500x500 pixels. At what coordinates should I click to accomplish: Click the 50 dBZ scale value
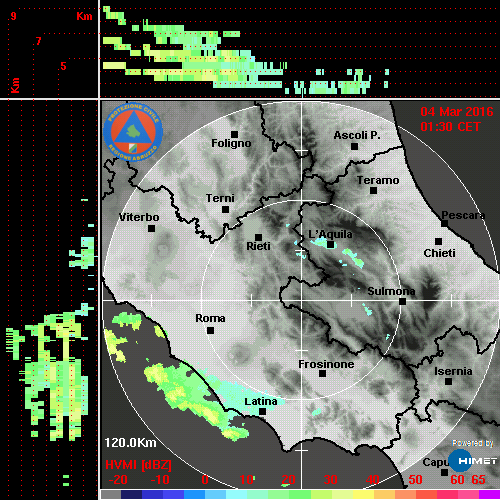pos(415,480)
